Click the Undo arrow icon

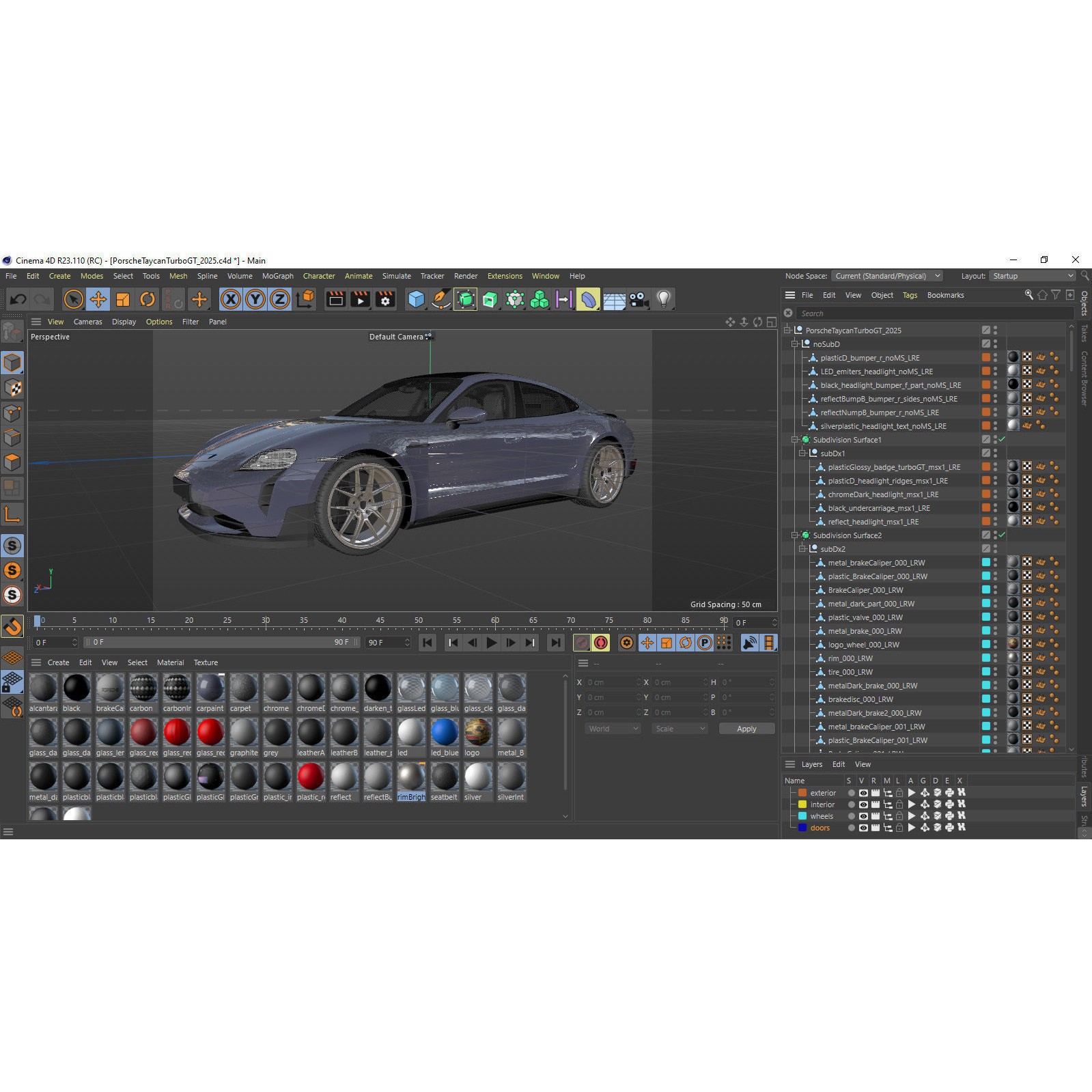point(18,299)
